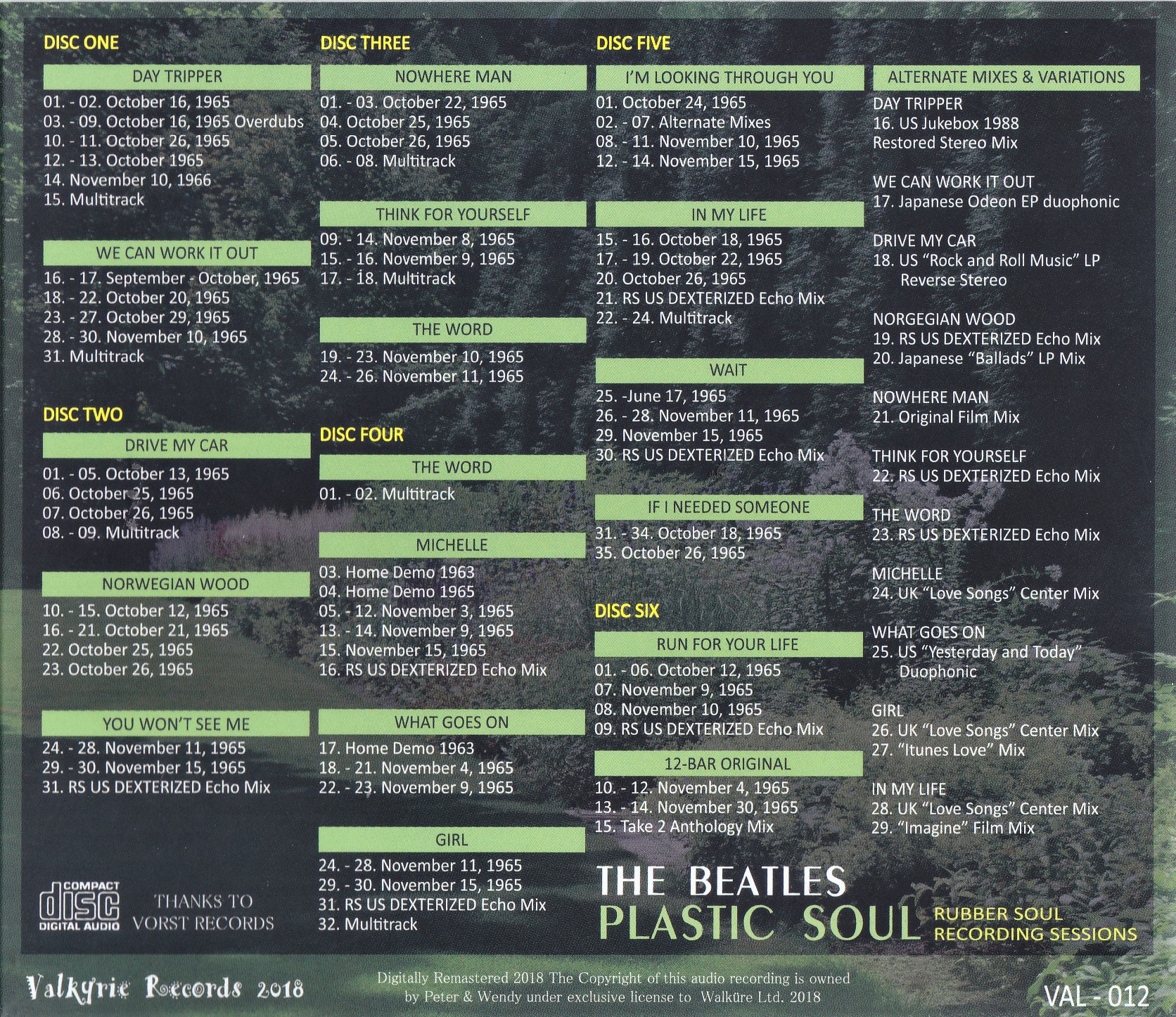
Task: Click '32. Multitrack' under Girl
Action: (x=368, y=925)
